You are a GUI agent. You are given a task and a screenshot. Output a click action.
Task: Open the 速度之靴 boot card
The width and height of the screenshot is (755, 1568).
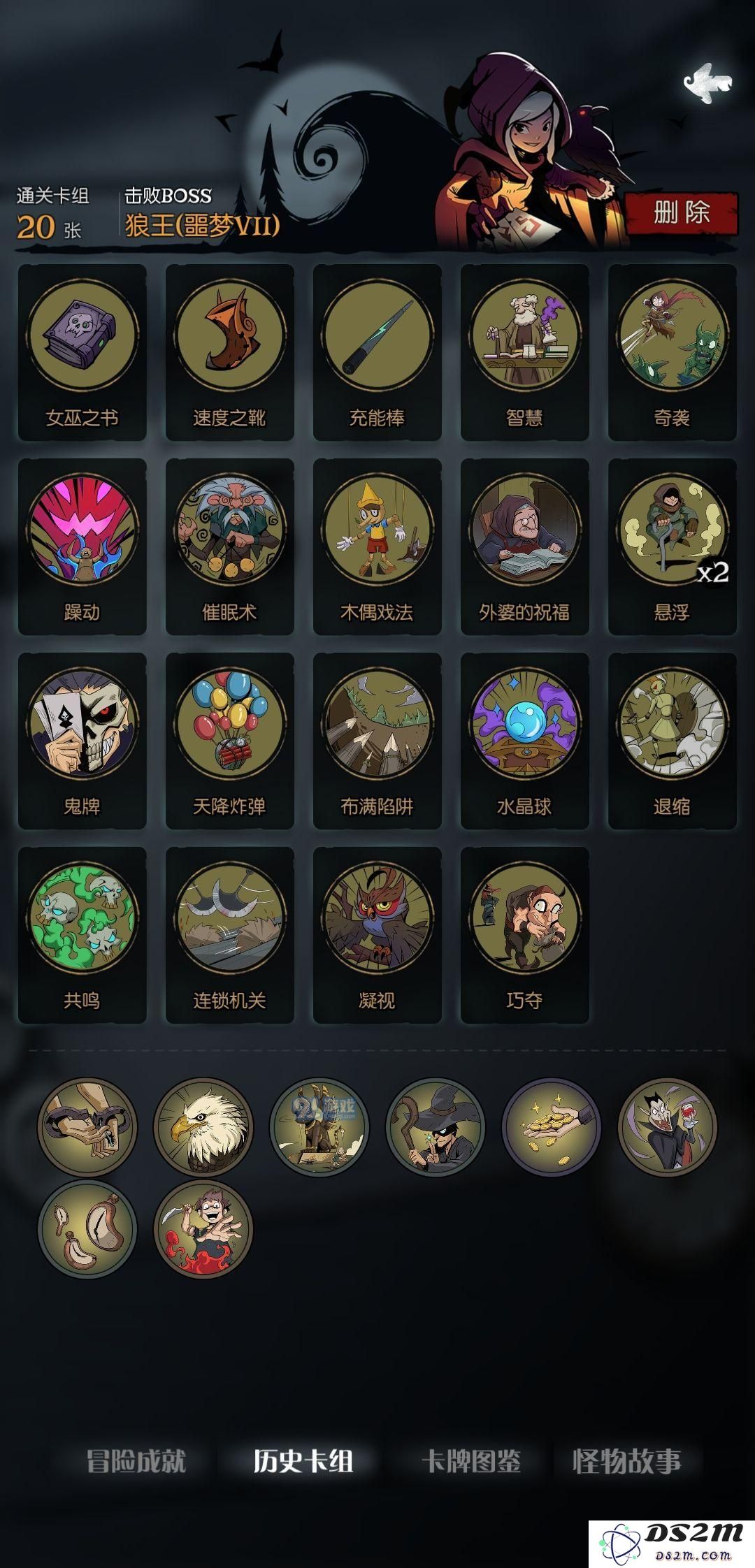[229, 352]
